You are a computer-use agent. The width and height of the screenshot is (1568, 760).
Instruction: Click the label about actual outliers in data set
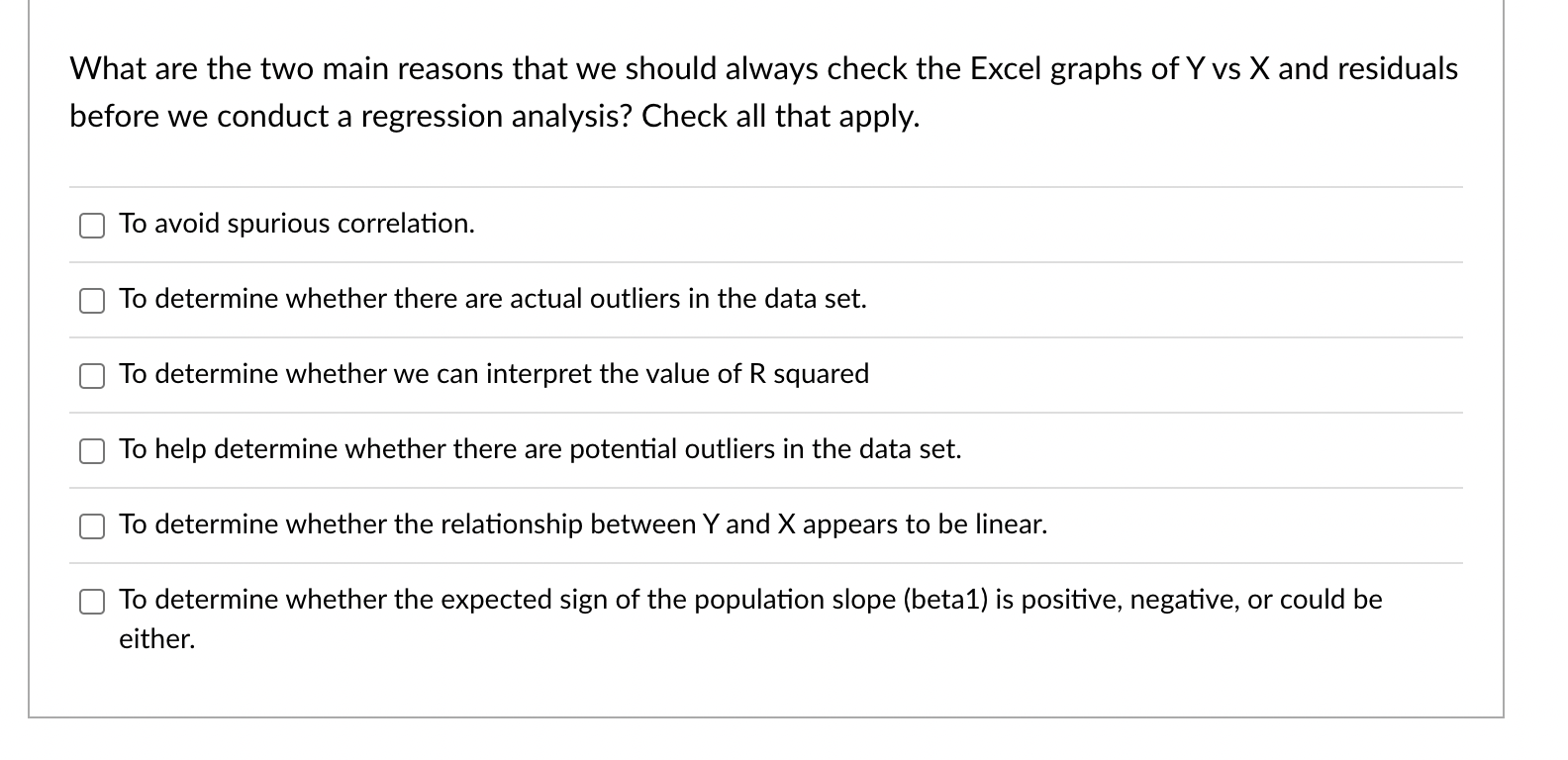click(x=493, y=299)
